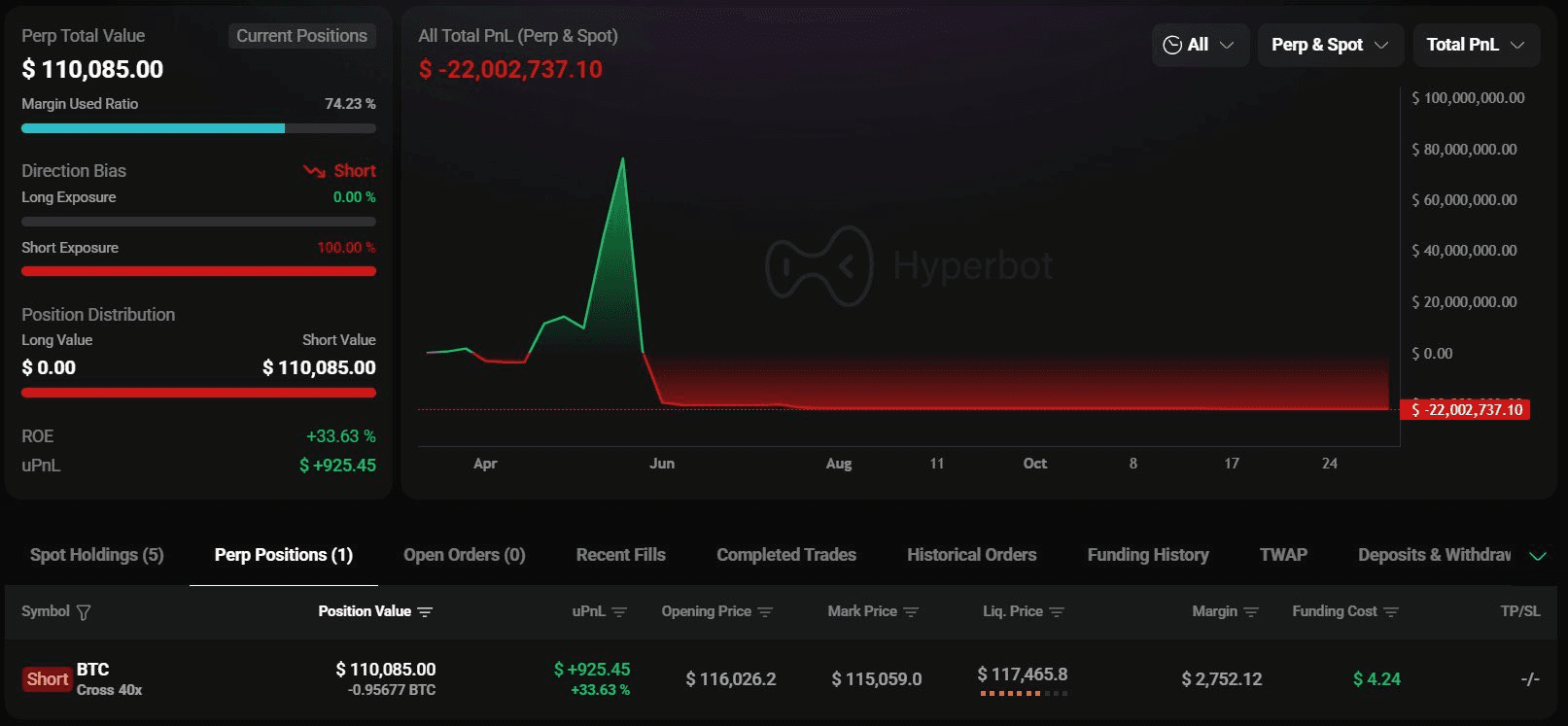Click the Funding Cost sort icon
Viewport: 1568px width, 726px height.
1391,612
